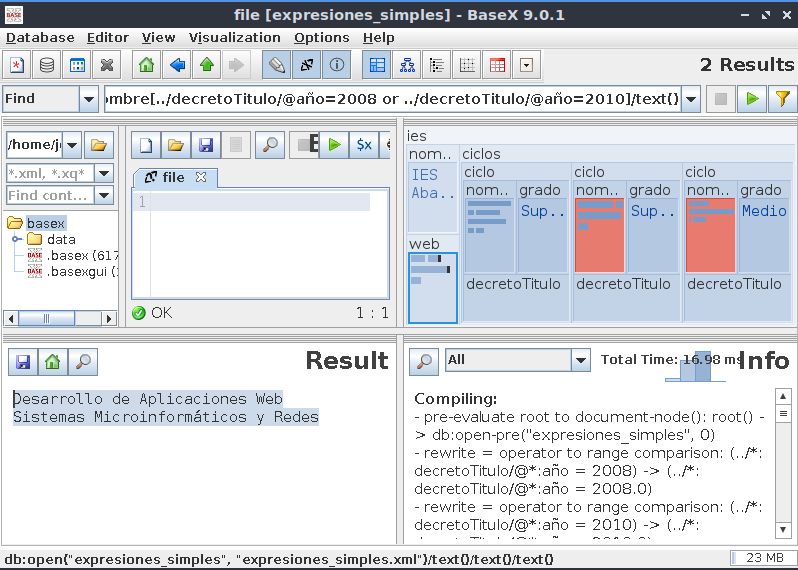This screenshot has width=798, height=570.
Task: Expand the data folder tree node
Action: point(17,240)
